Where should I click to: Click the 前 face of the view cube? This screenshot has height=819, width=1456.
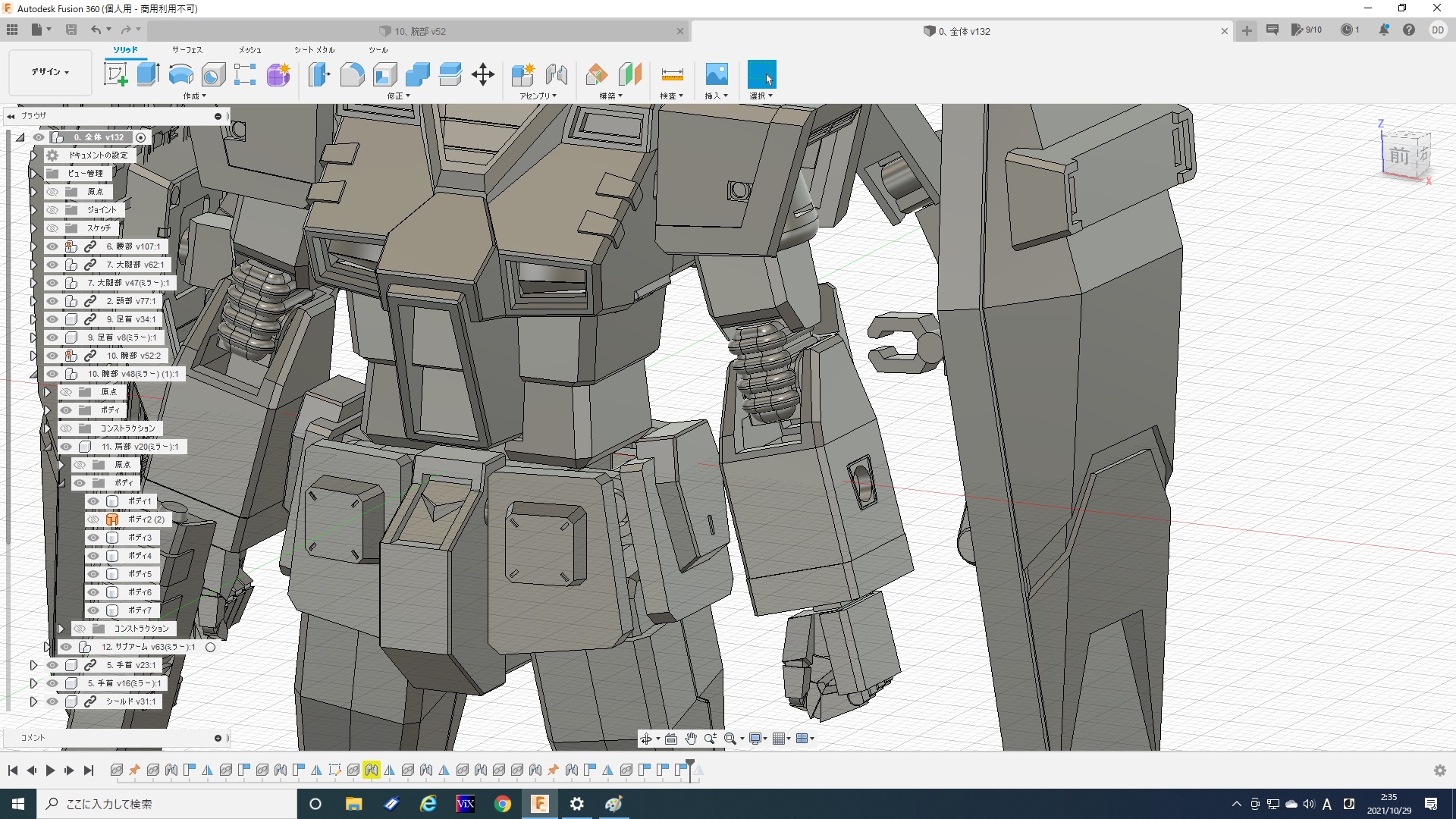1399,156
